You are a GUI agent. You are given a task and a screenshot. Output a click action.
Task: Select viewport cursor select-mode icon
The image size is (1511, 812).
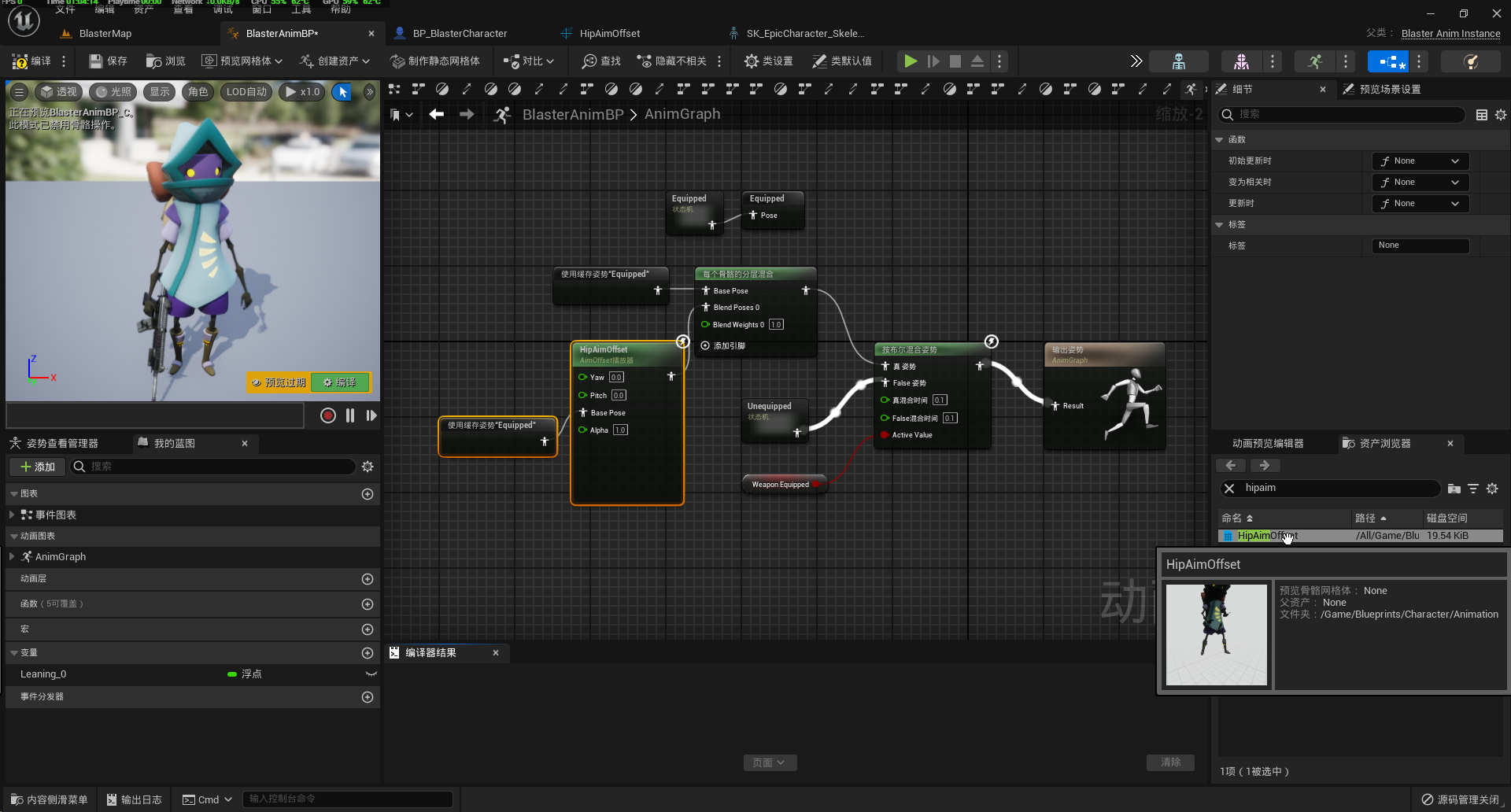pyautogui.click(x=342, y=92)
